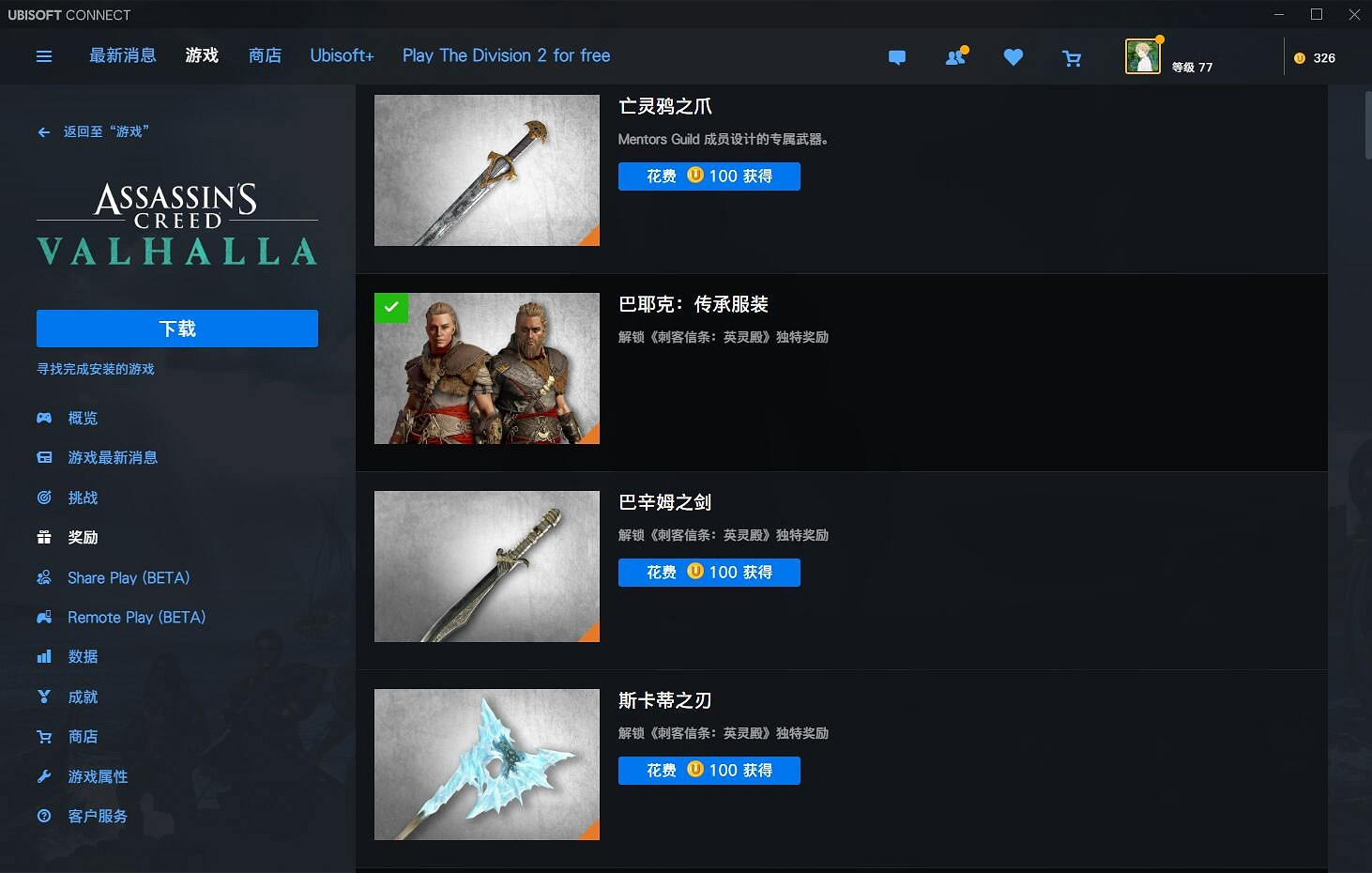
Task: Open the chat messages icon
Action: (897, 57)
